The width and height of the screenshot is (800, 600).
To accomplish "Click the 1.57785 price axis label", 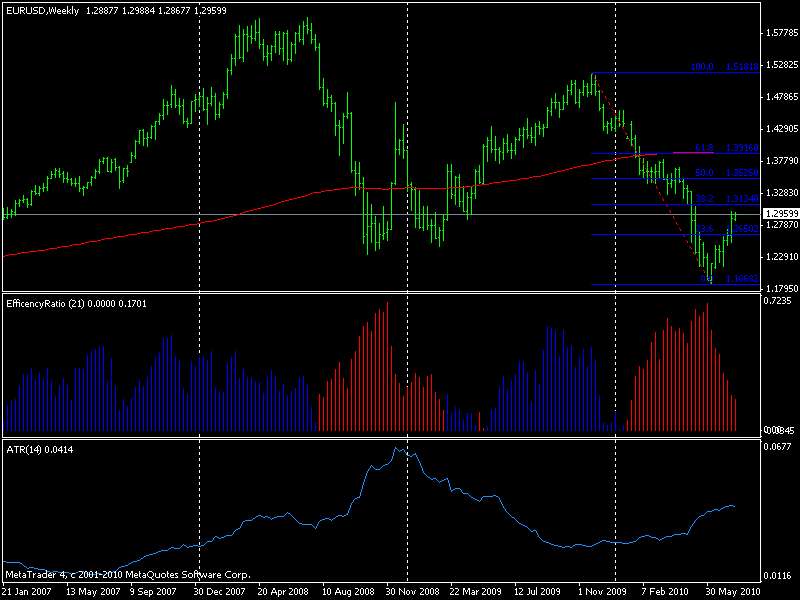I will 780,33.
